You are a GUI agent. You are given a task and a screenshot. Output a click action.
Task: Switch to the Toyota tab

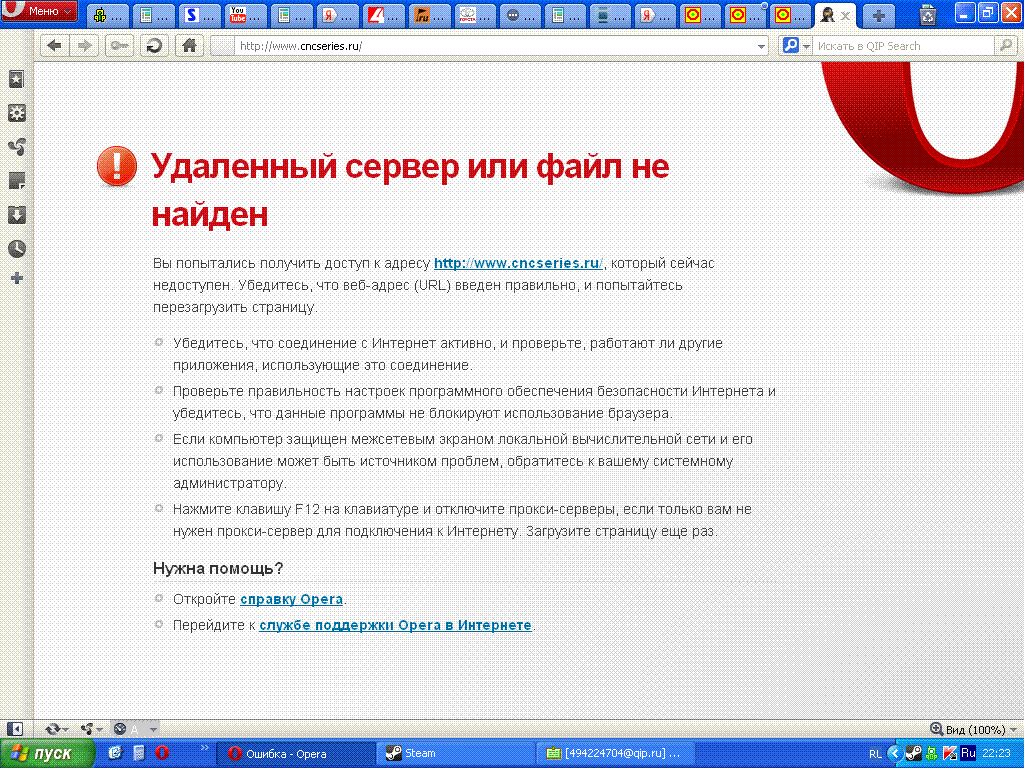tap(475, 15)
